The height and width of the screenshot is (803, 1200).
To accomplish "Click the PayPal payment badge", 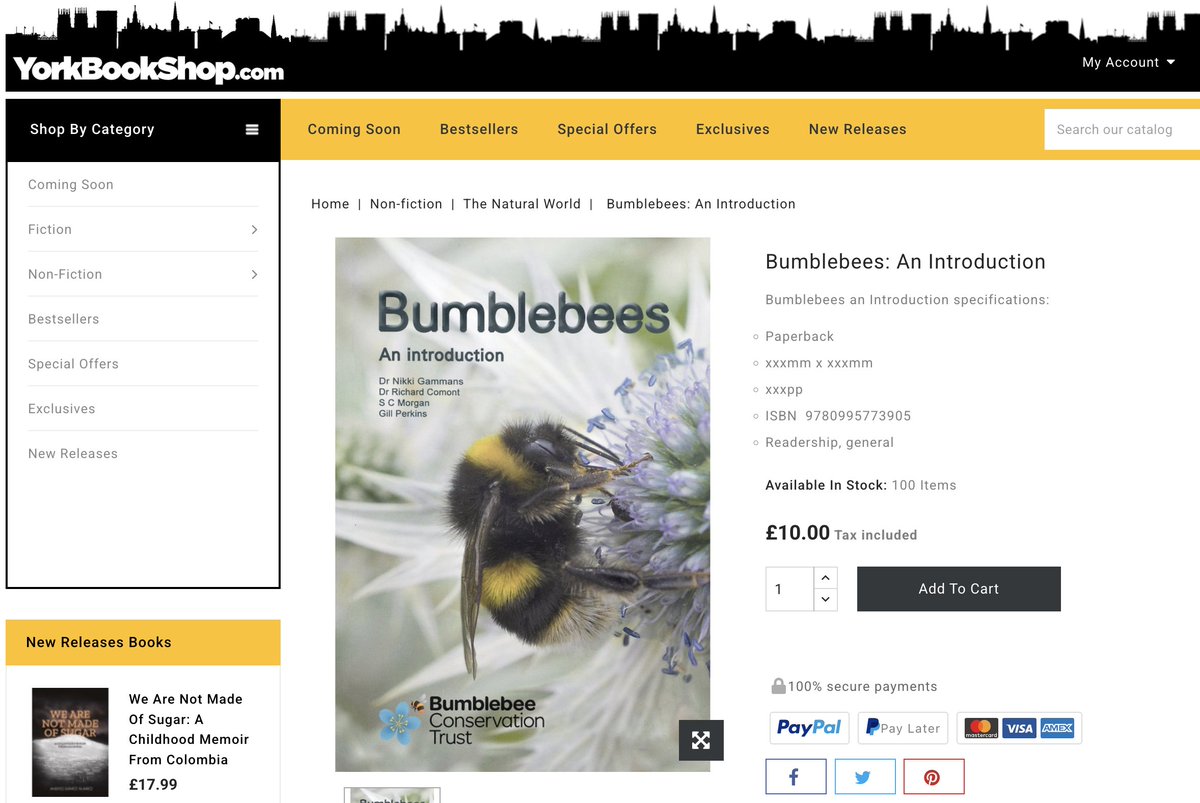I will coord(809,728).
